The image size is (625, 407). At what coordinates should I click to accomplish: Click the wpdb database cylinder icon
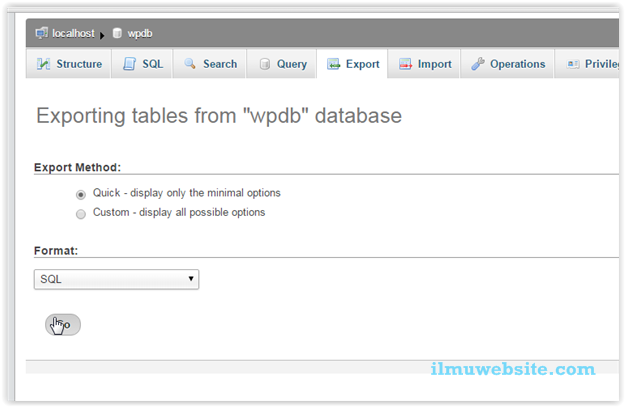pos(117,33)
